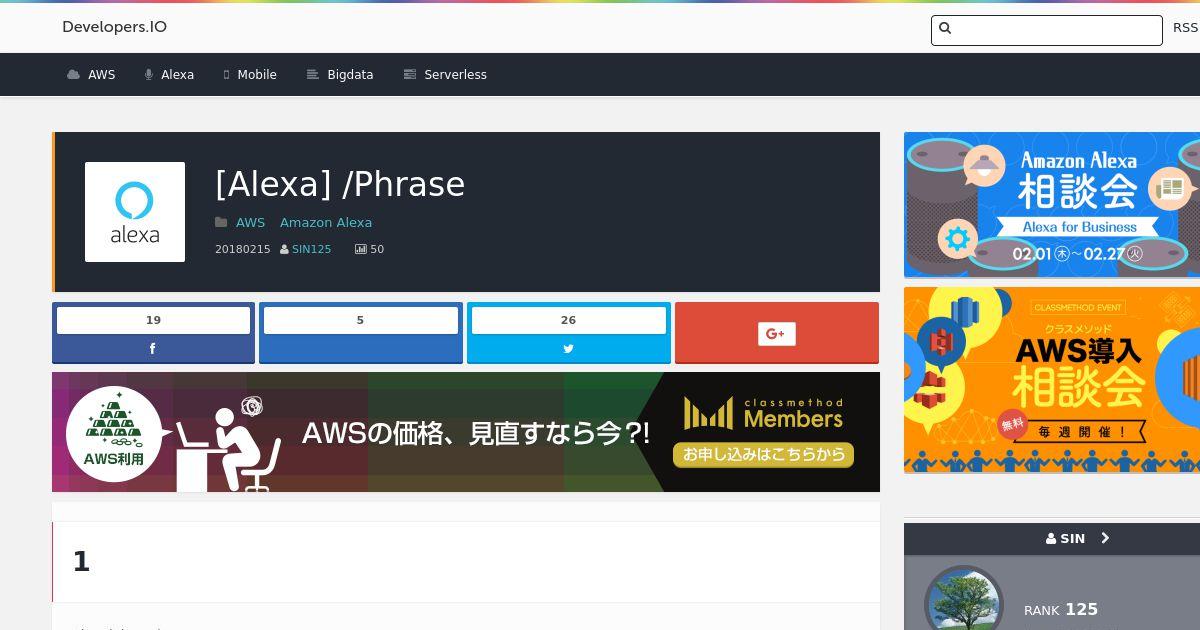Click the article title [Alexa] /Phrase
Screen dimensions: 1200x630
tap(340, 185)
